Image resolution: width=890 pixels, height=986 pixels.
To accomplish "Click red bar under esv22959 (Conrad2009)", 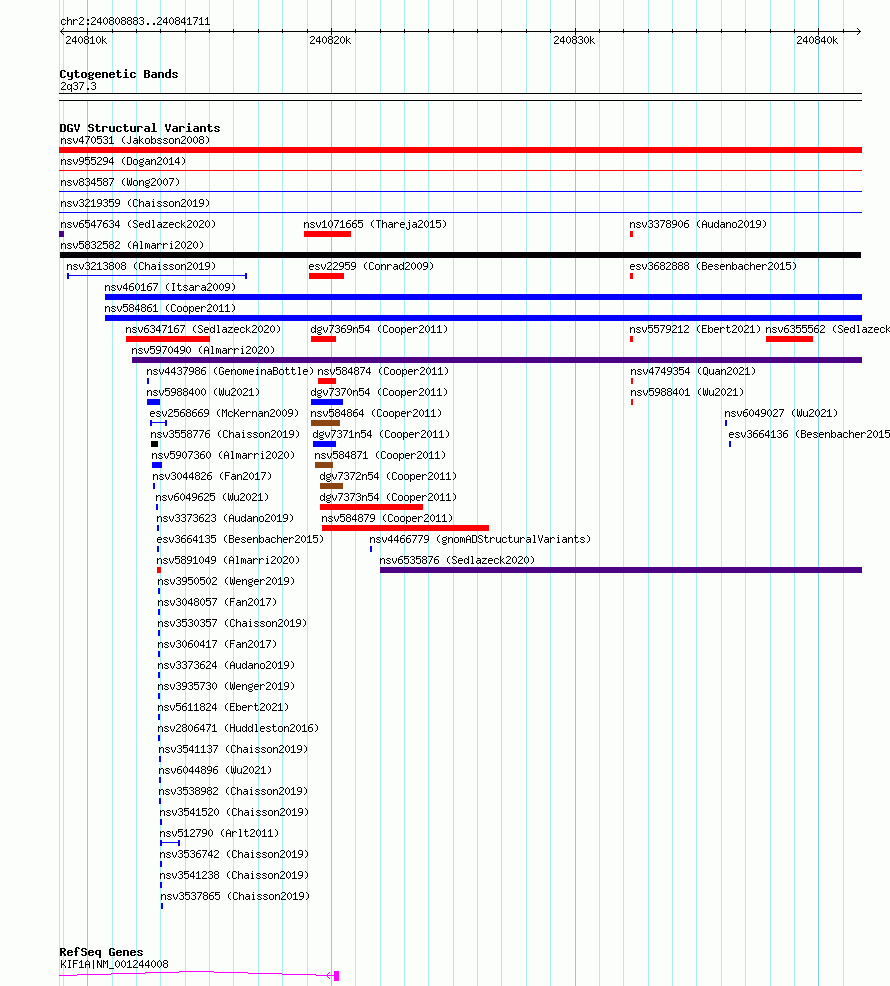I will pyautogui.click(x=326, y=276).
